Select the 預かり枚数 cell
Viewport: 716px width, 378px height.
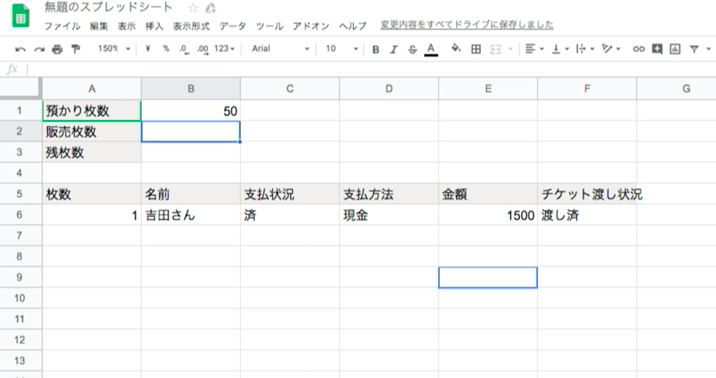pyautogui.click(x=92, y=111)
